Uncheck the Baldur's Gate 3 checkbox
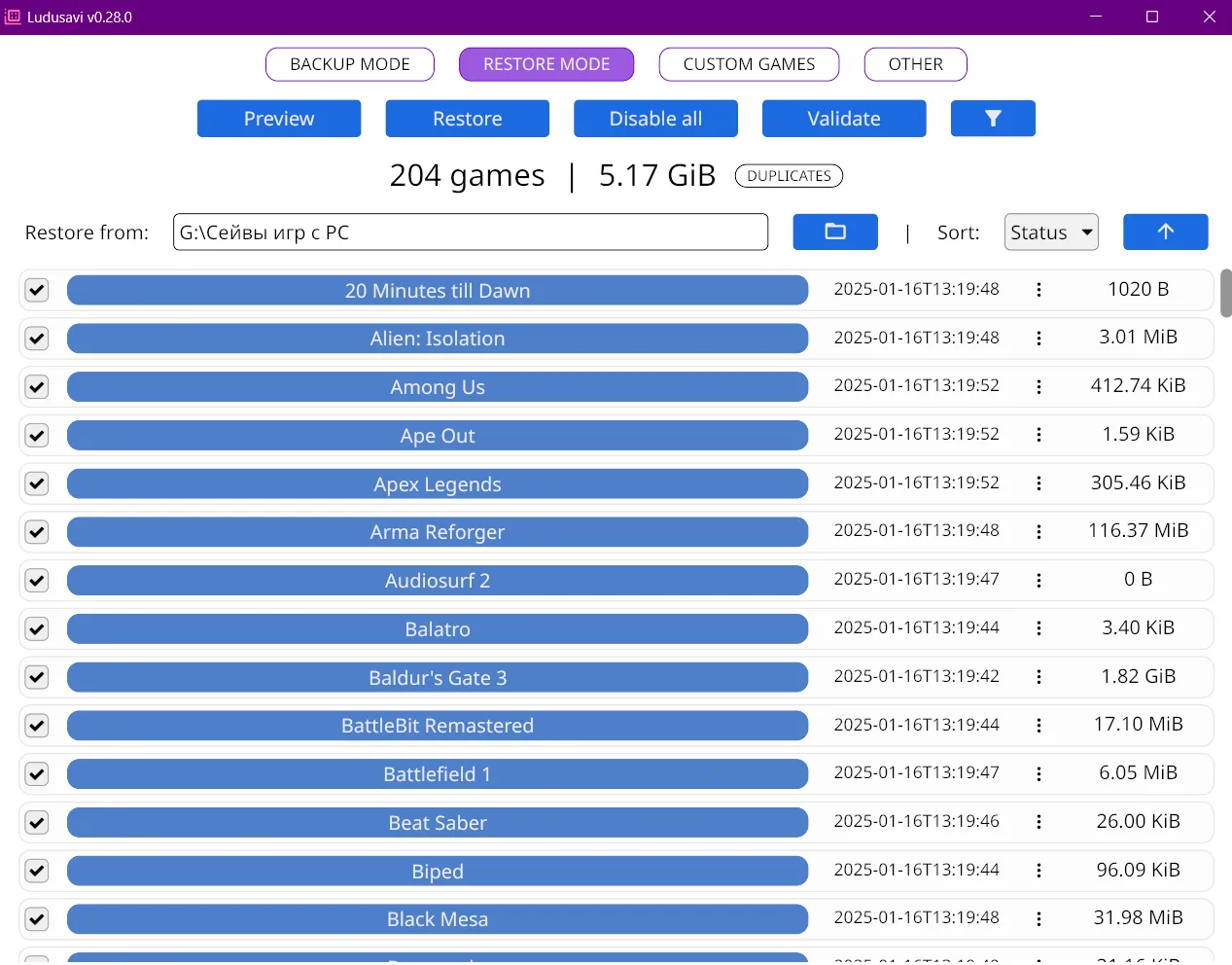This screenshot has height=965, width=1232. tap(37, 677)
